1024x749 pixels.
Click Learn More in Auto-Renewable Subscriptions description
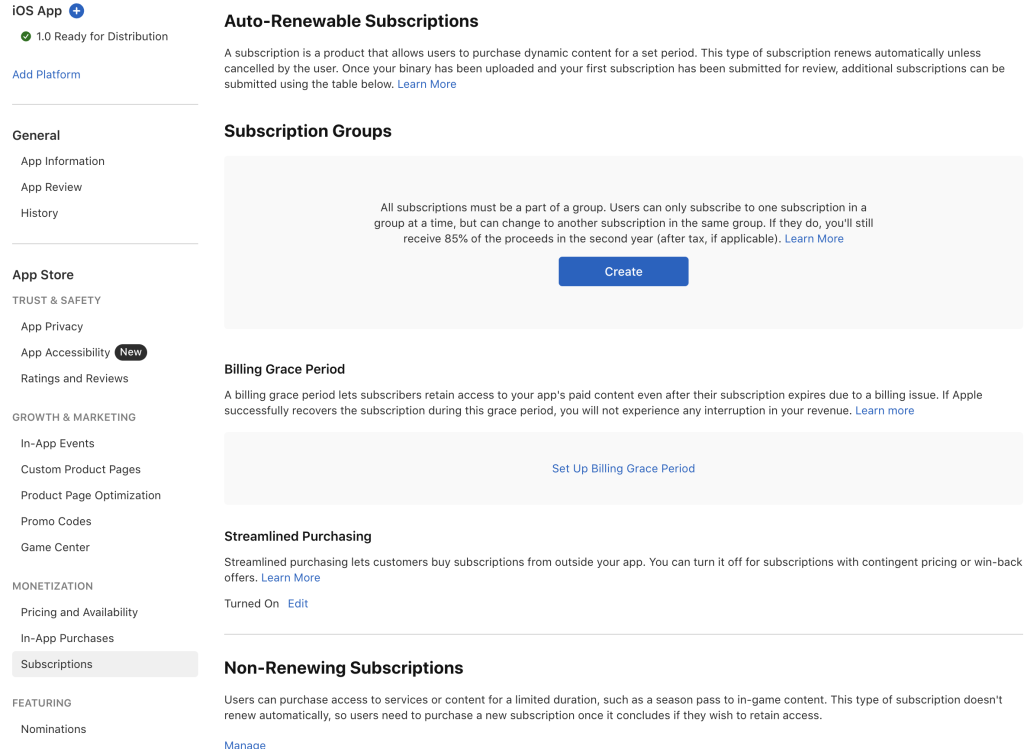427,84
